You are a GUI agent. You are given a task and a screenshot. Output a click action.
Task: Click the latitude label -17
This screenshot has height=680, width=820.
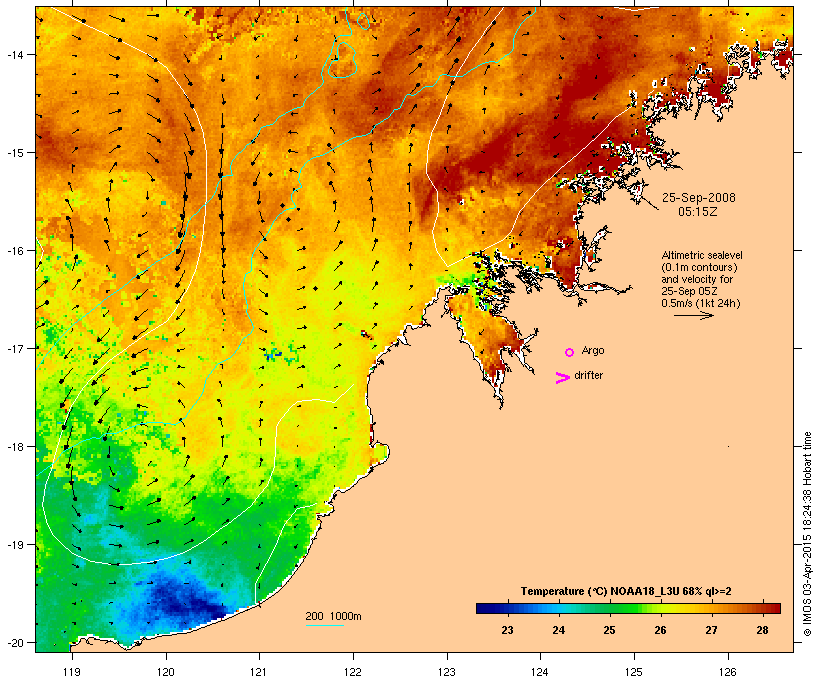point(14,348)
